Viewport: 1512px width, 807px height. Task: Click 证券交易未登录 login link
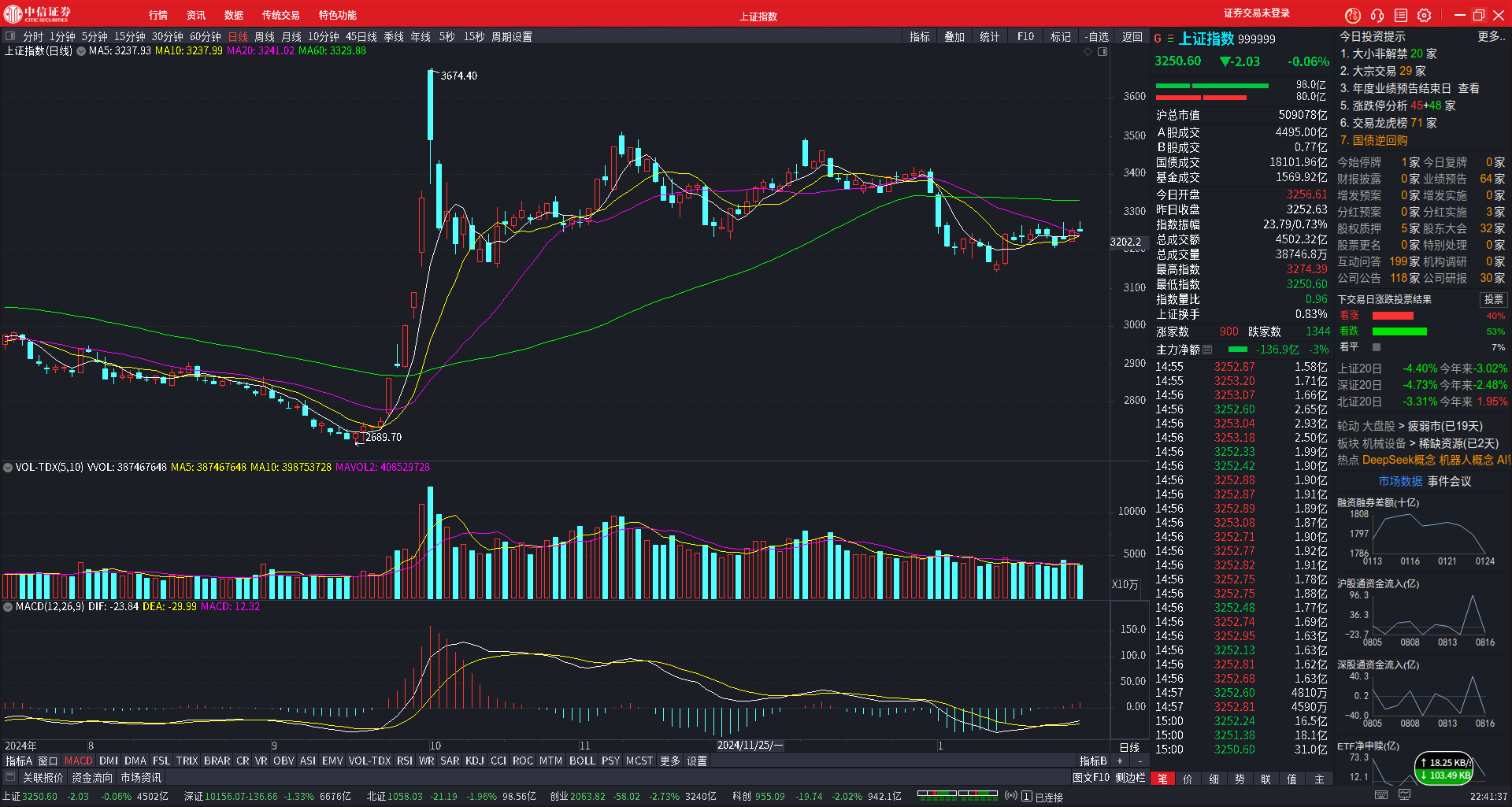1257,13
